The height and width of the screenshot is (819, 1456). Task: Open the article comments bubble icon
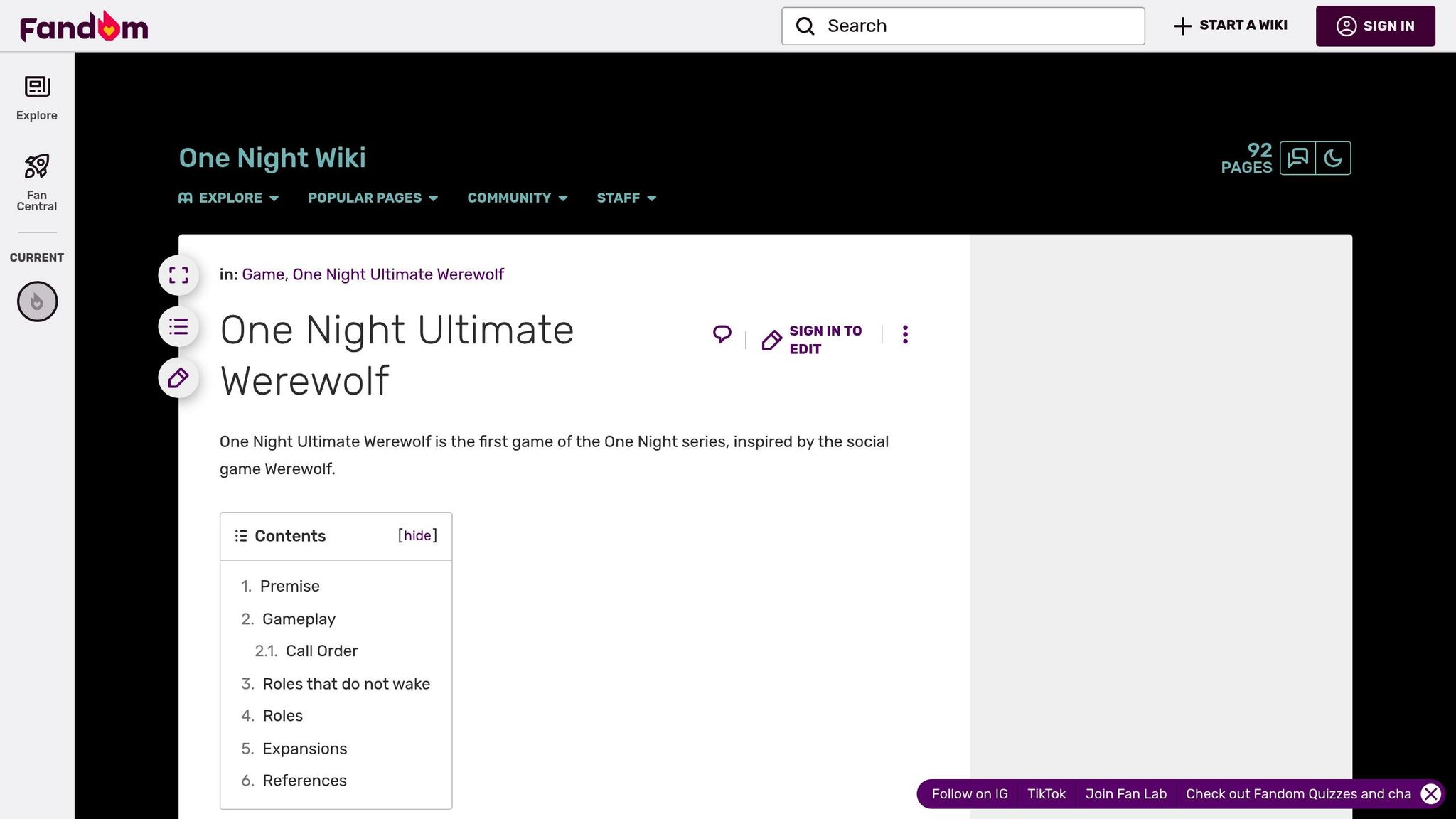[722, 334]
